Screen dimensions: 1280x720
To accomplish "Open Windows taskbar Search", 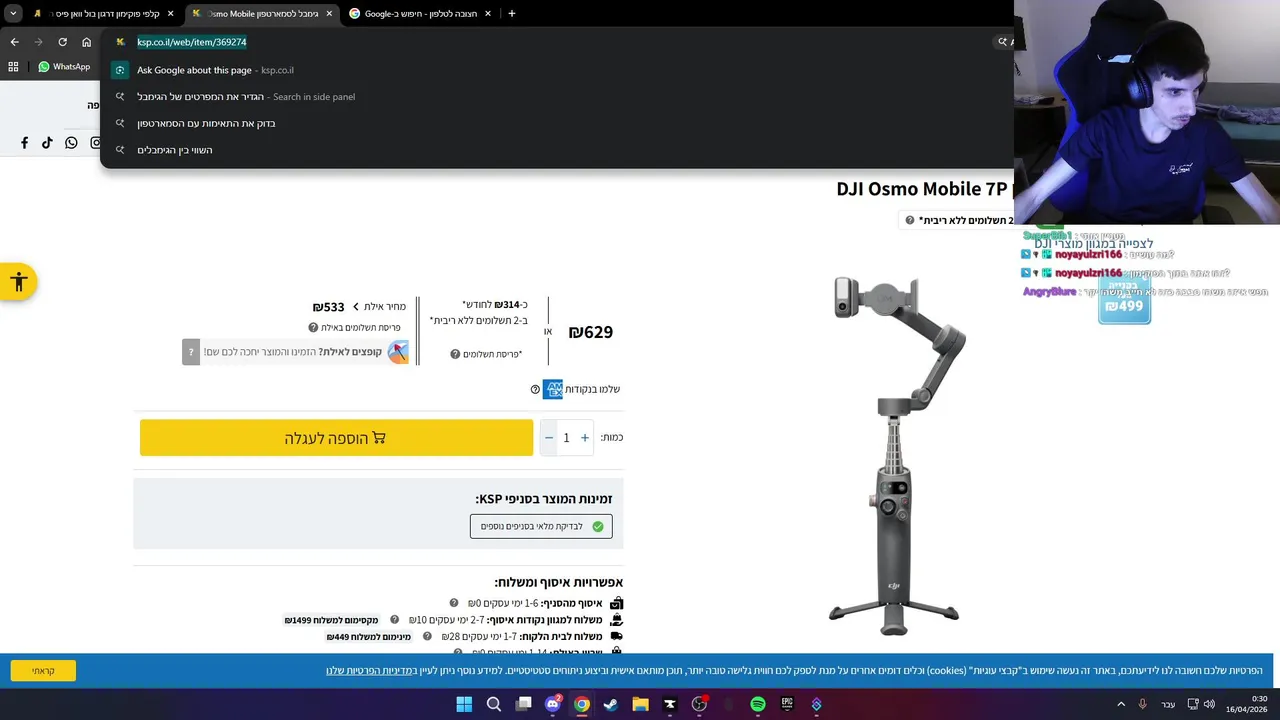I will [x=494, y=704].
